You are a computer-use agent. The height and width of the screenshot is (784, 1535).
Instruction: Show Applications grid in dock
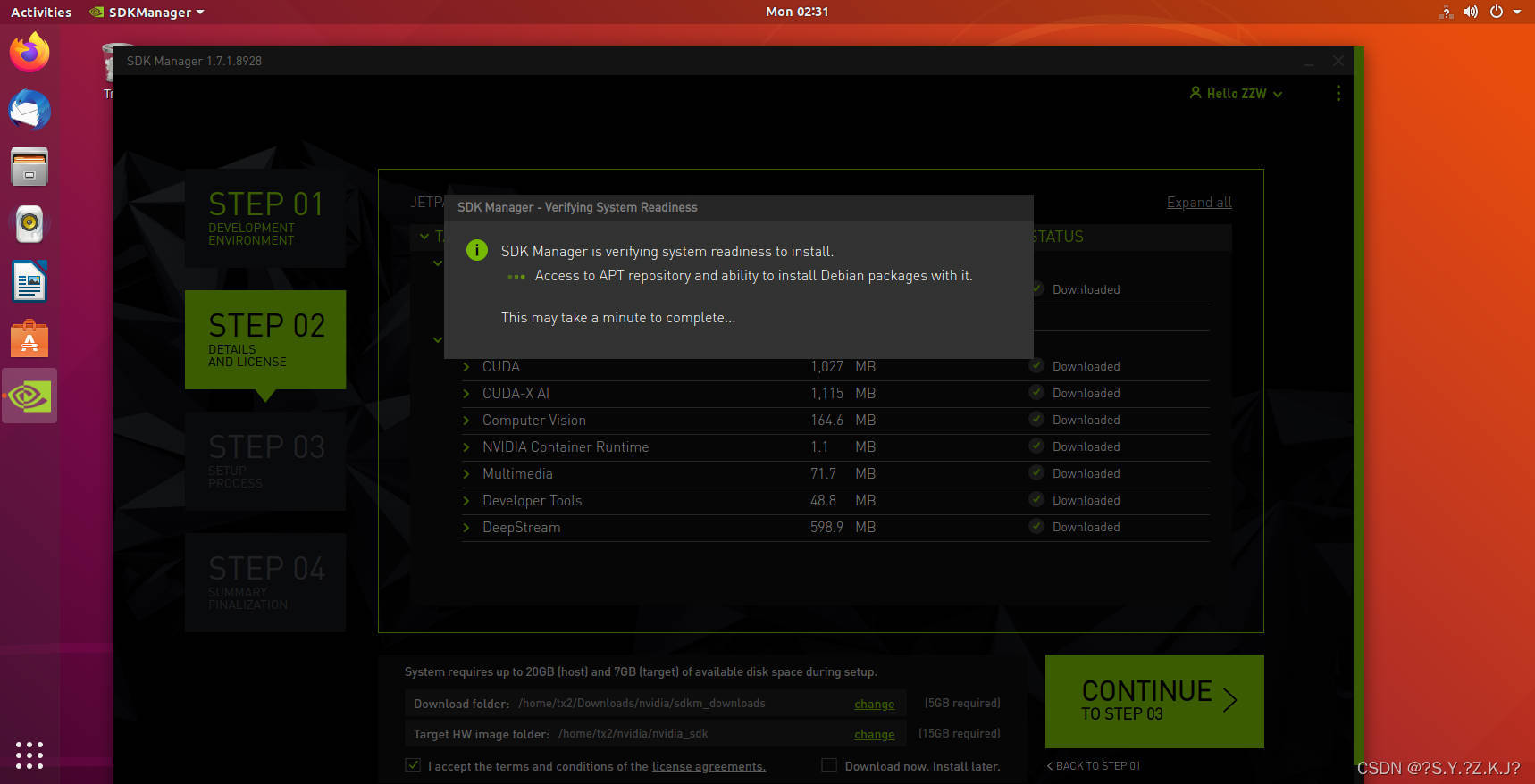coord(29,755)
